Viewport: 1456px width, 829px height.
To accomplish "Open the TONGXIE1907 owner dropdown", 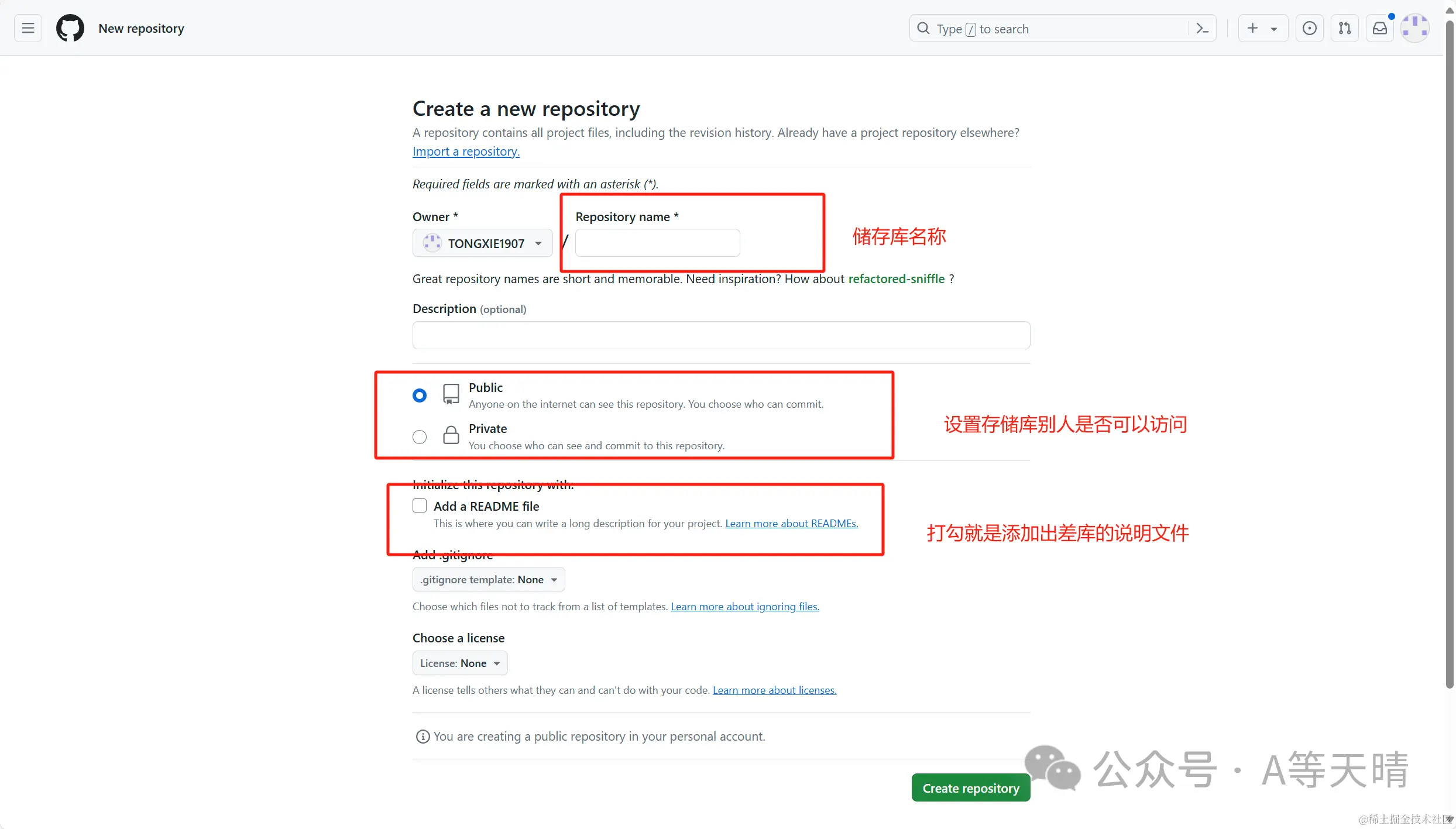I will pyautogui.click(x=482, y=243).
